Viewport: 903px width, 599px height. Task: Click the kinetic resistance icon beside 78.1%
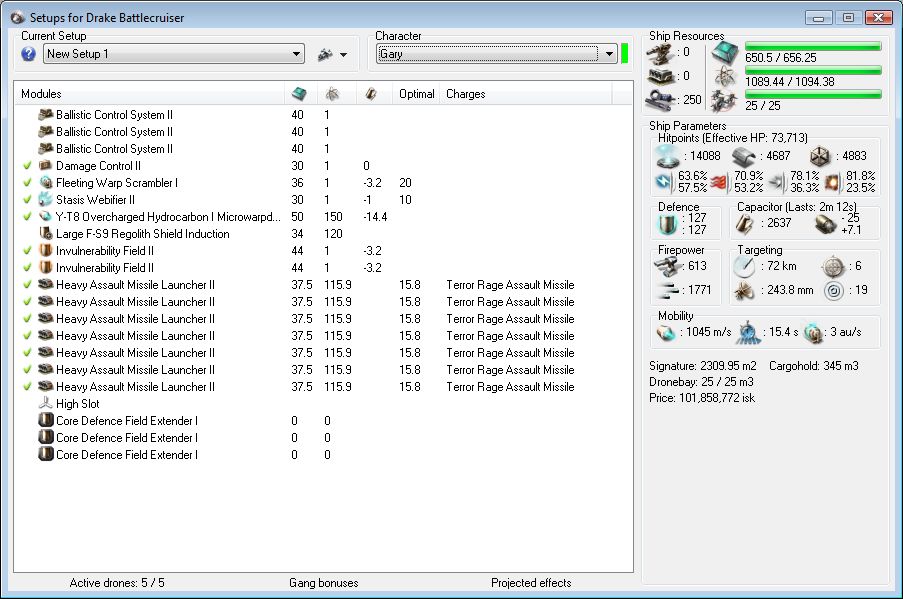point(776,182)
